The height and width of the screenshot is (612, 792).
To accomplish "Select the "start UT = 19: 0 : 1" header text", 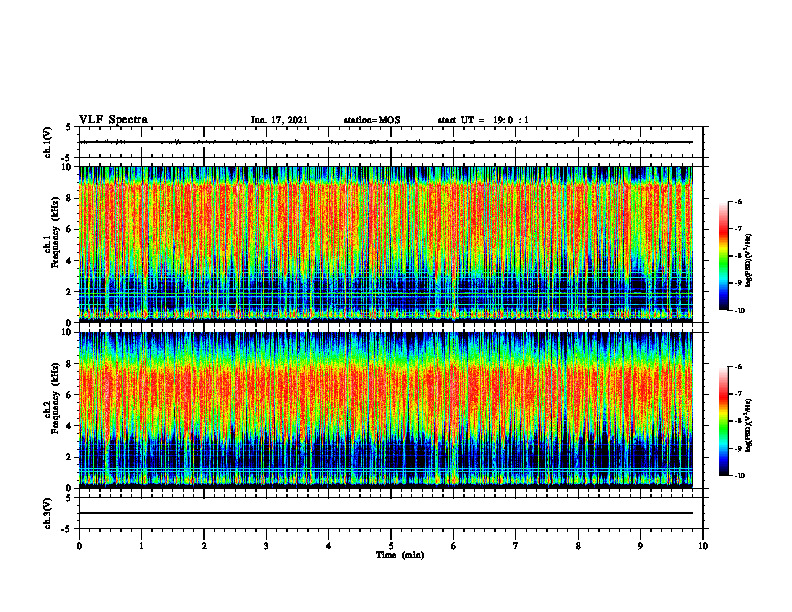I will (483, 120).
